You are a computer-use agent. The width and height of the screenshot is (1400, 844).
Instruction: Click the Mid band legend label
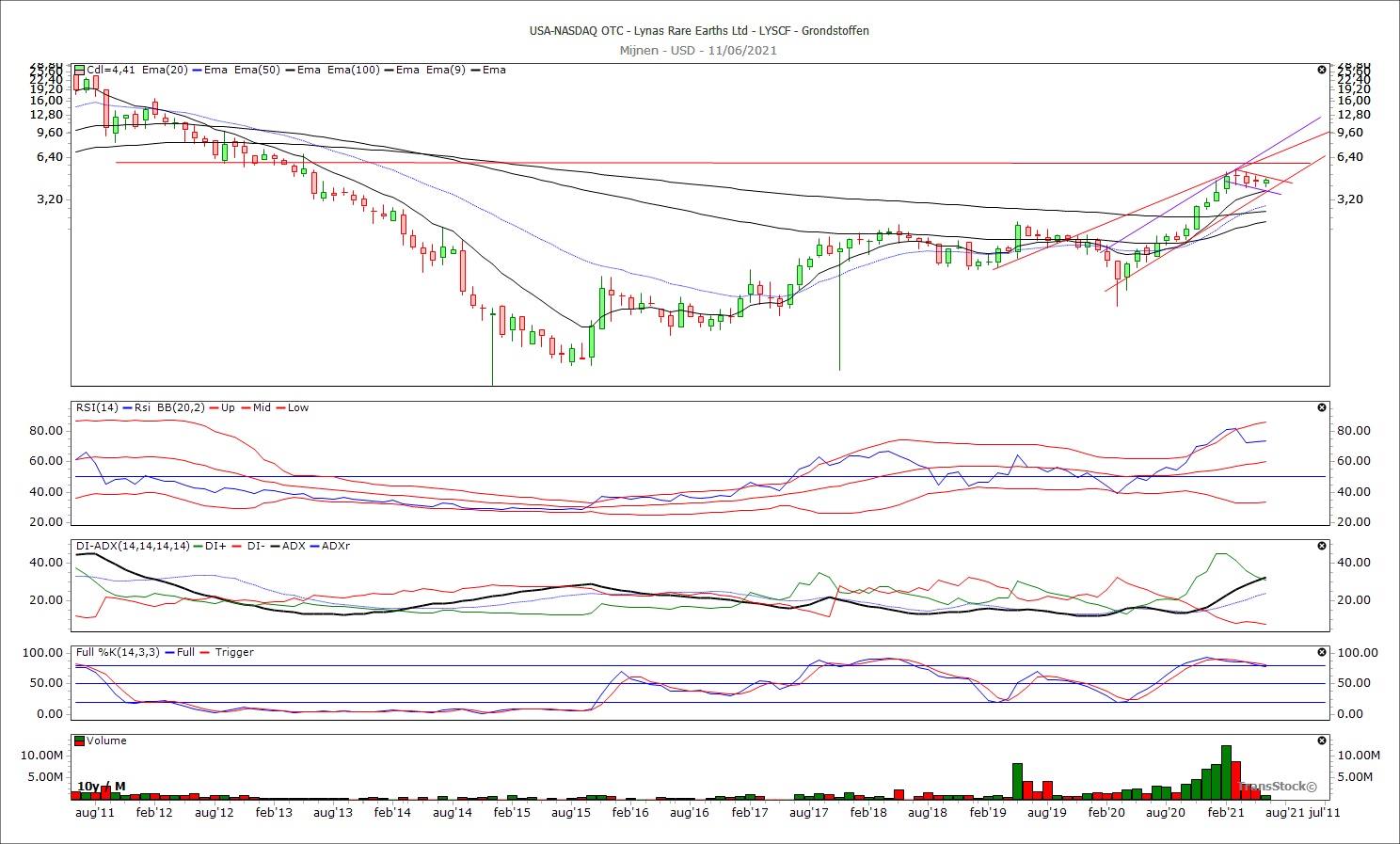[x=262, y=407]
